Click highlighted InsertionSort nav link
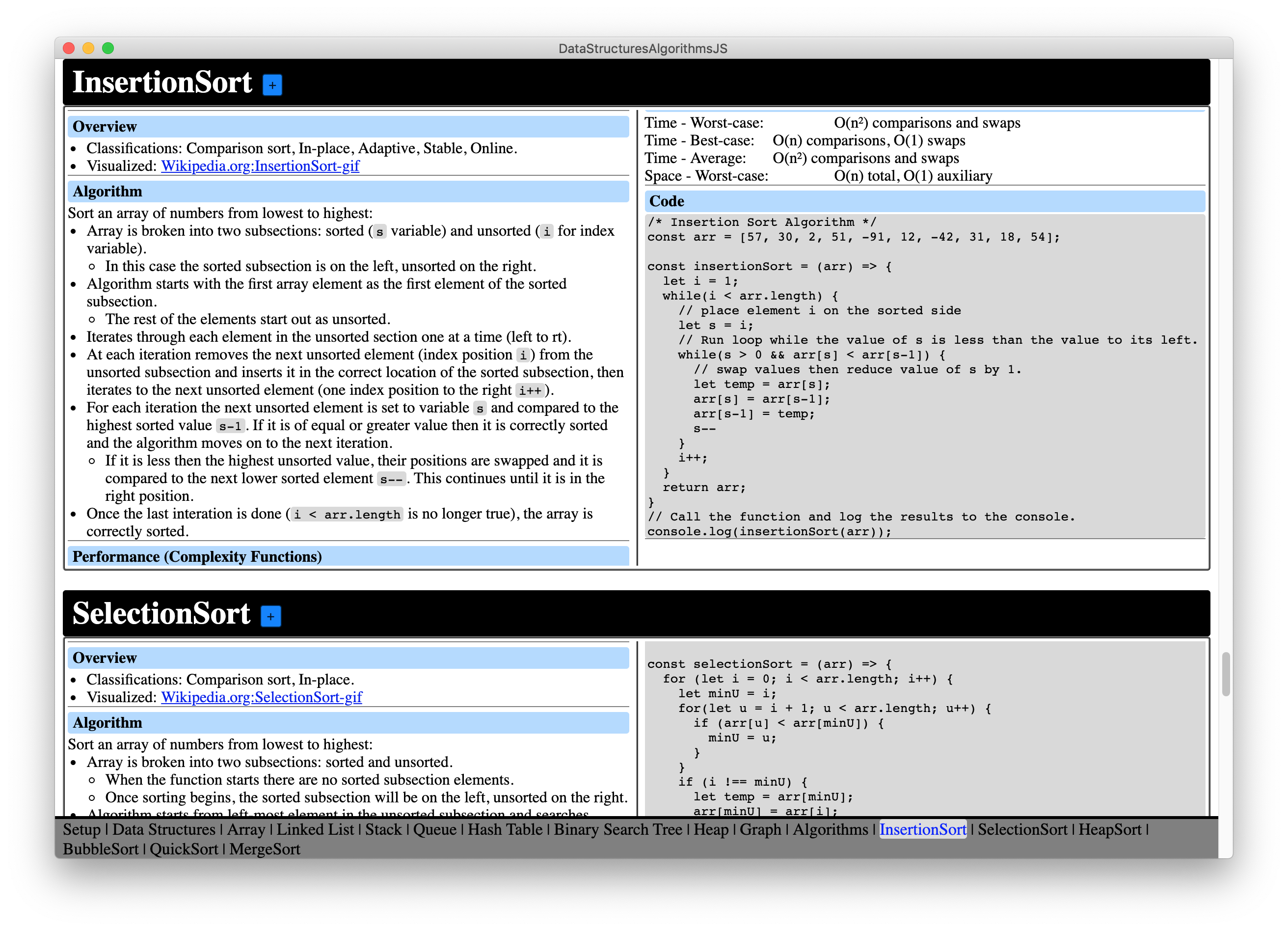Image resolution: width=1288 pixels, height=931 pixels. (923, 829)
